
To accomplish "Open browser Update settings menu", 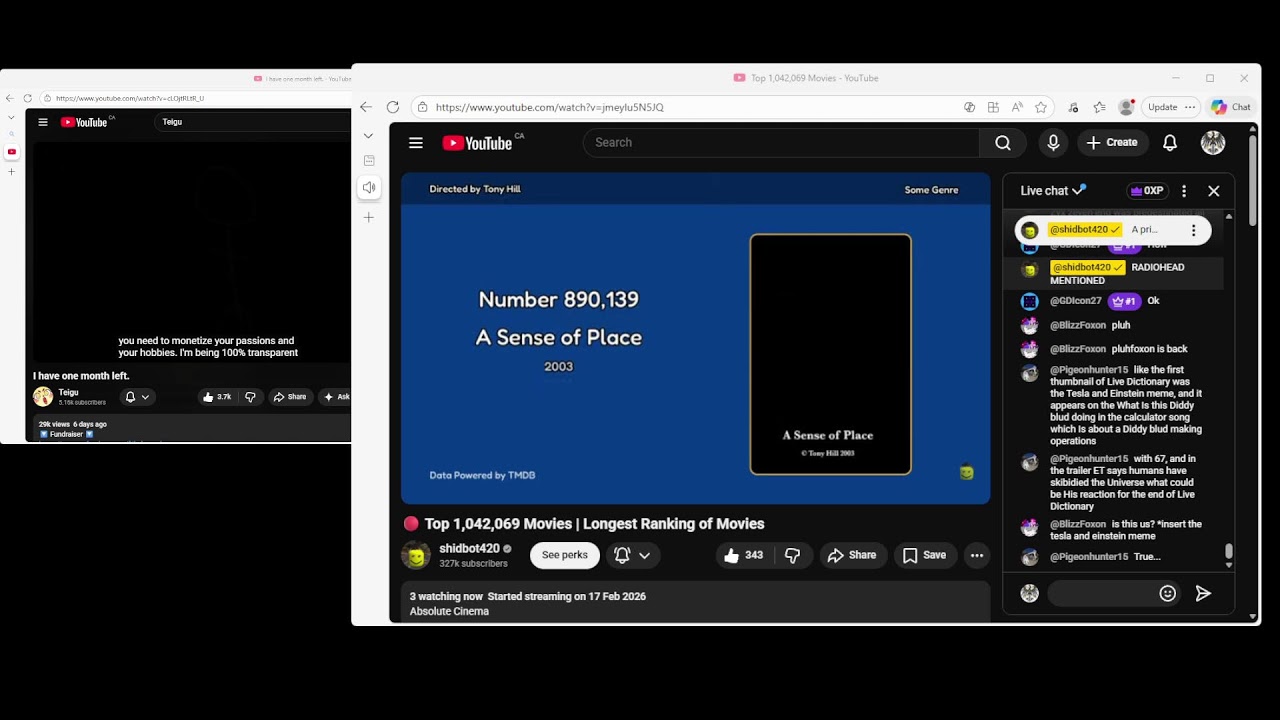I will coord(1171,107).
